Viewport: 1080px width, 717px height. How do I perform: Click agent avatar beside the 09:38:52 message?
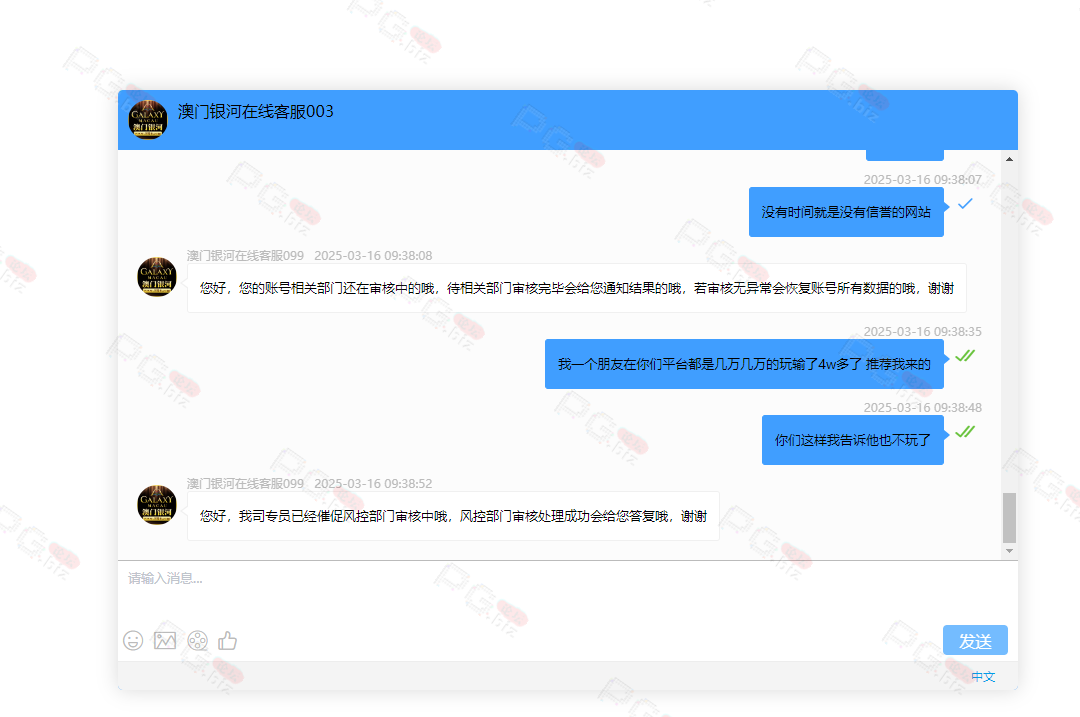click(x=157, y=505)
